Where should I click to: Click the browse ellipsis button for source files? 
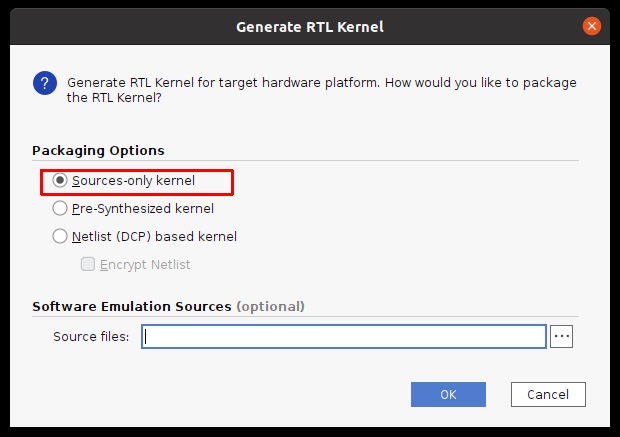(x=562, y=336)
